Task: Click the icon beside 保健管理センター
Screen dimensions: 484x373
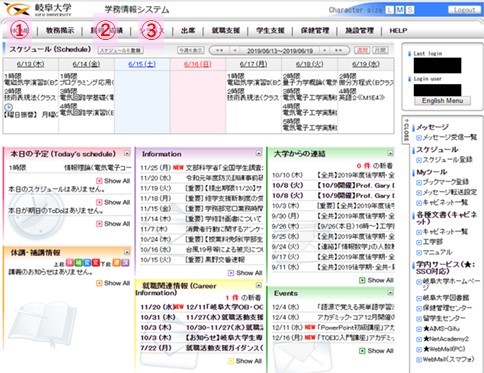Action: click(419, 308)
